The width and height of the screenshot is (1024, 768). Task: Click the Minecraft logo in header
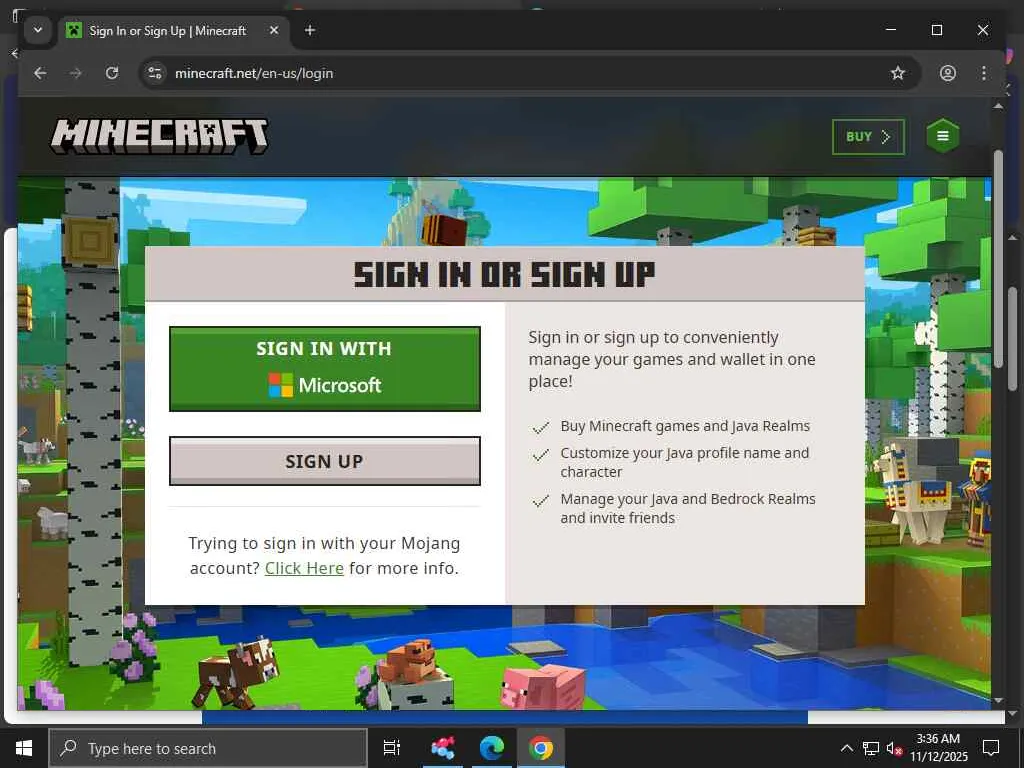coord(159,136)
